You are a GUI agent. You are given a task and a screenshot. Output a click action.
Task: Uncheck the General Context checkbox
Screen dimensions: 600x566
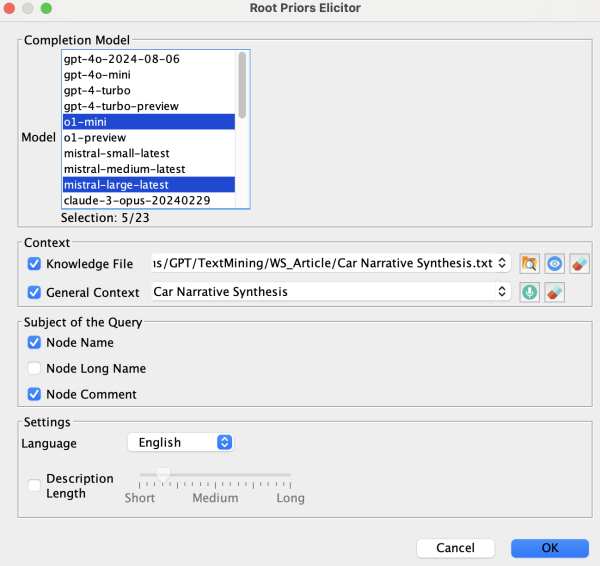click(x=34, y=292)
